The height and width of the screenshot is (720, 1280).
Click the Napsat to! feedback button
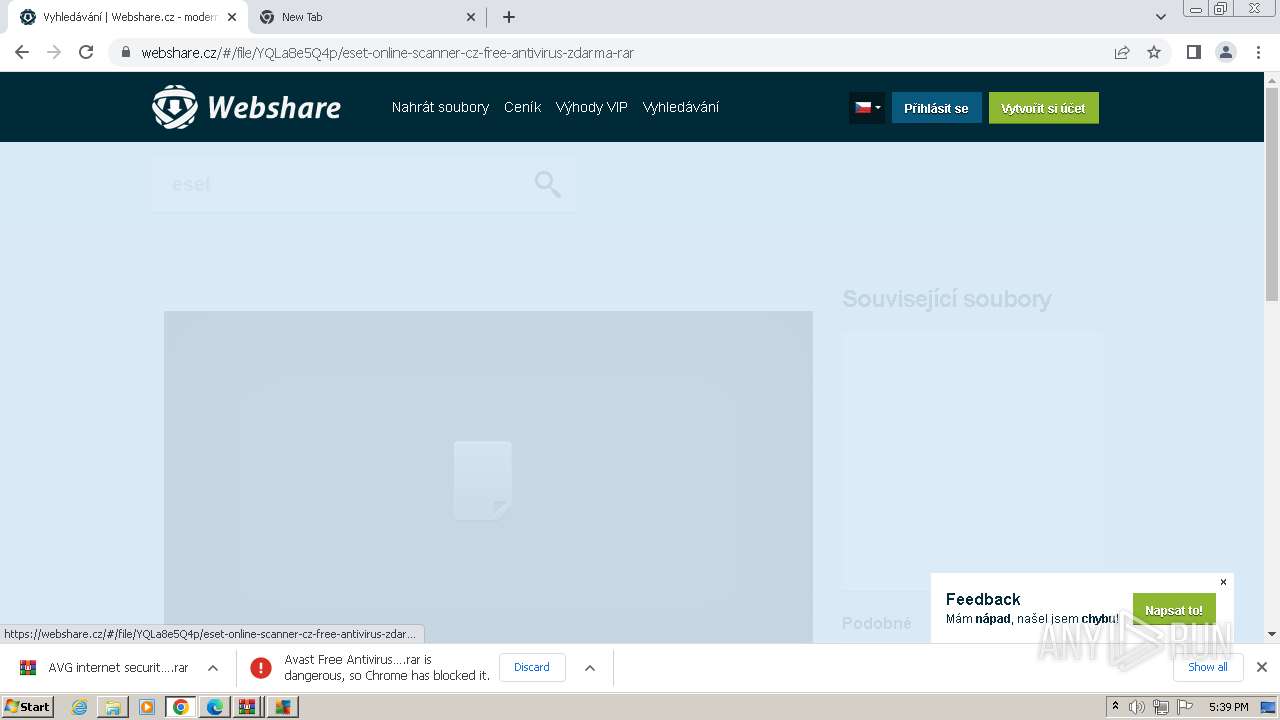pos(1174,610)
